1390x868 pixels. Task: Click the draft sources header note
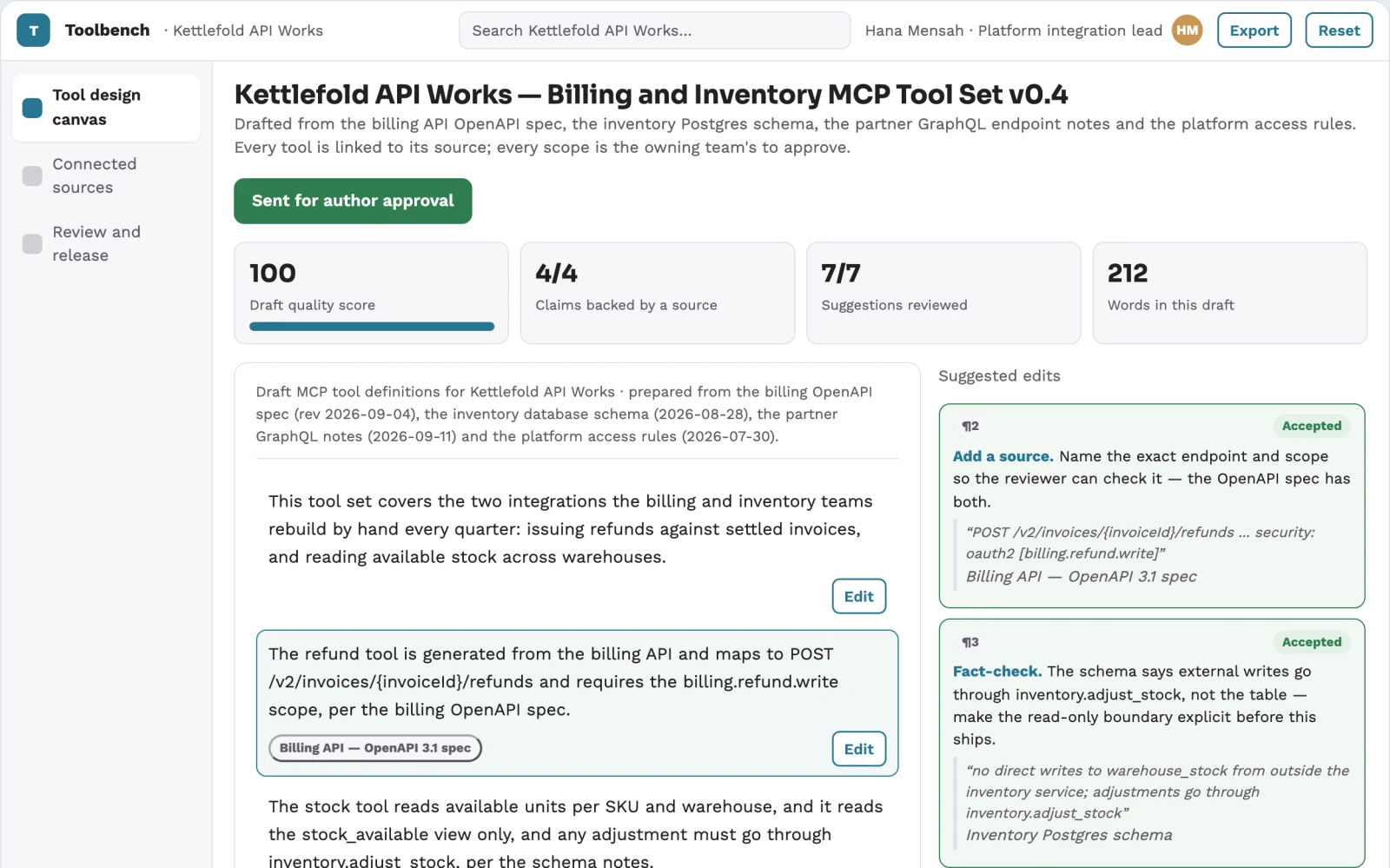point(565,414)
